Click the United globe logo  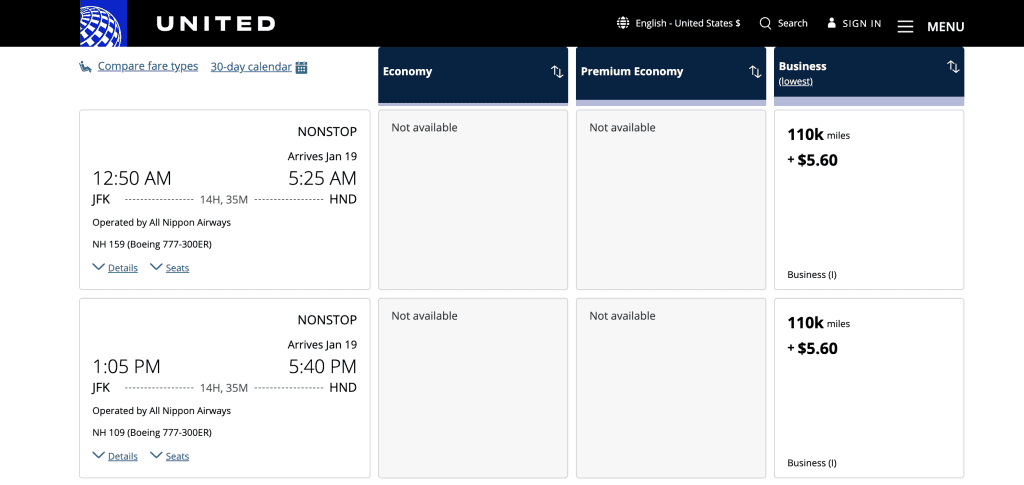click(103, 23)
